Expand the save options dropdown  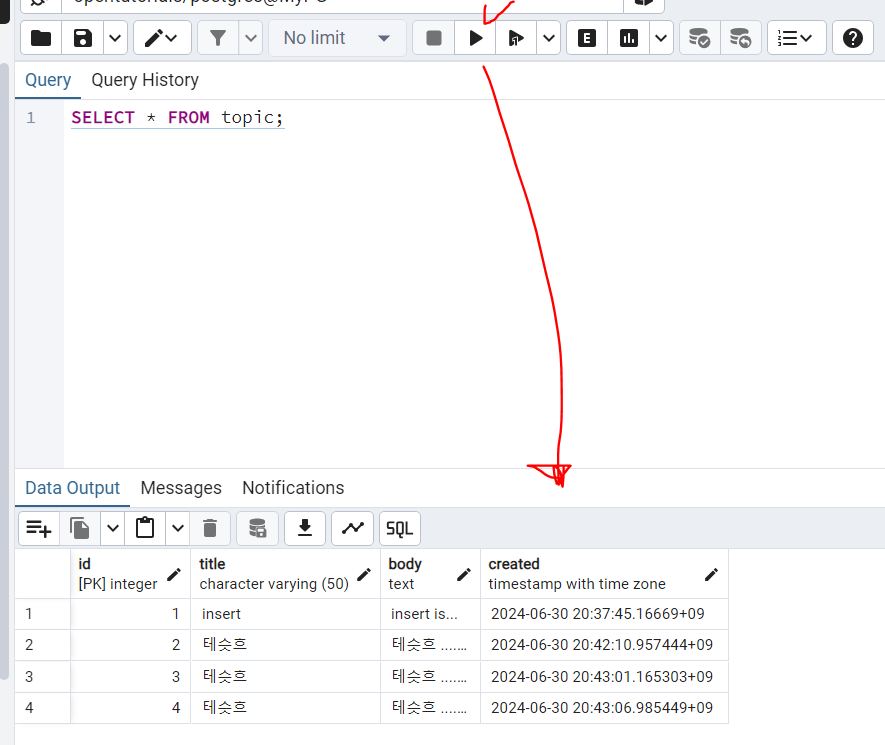click(115, 38)
